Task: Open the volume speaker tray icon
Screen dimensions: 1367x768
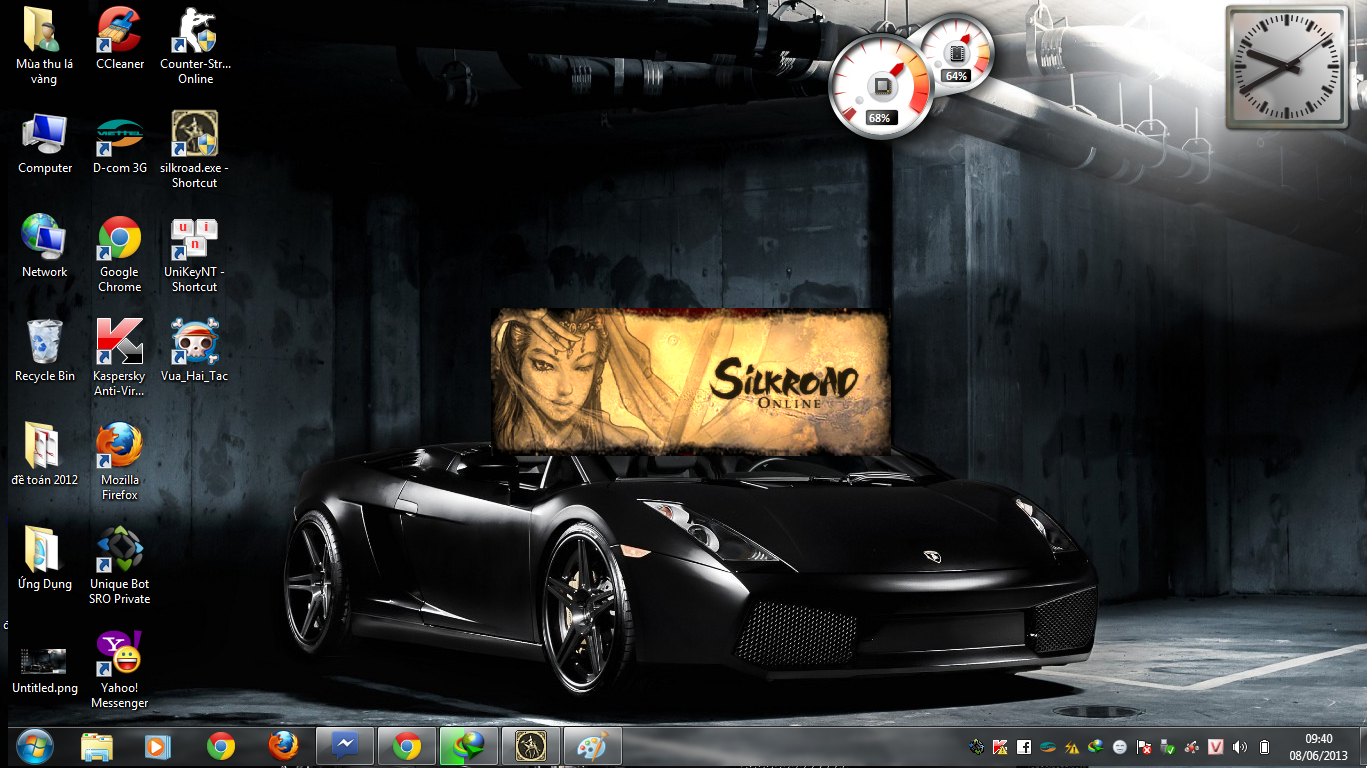Action: (1240, 746)
